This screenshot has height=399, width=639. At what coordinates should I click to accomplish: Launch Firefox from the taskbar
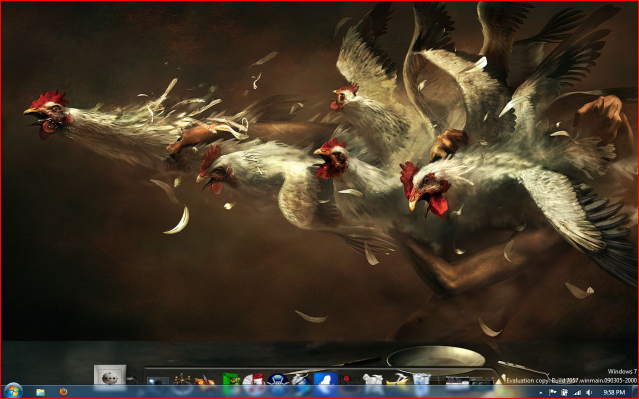point(63,392)
